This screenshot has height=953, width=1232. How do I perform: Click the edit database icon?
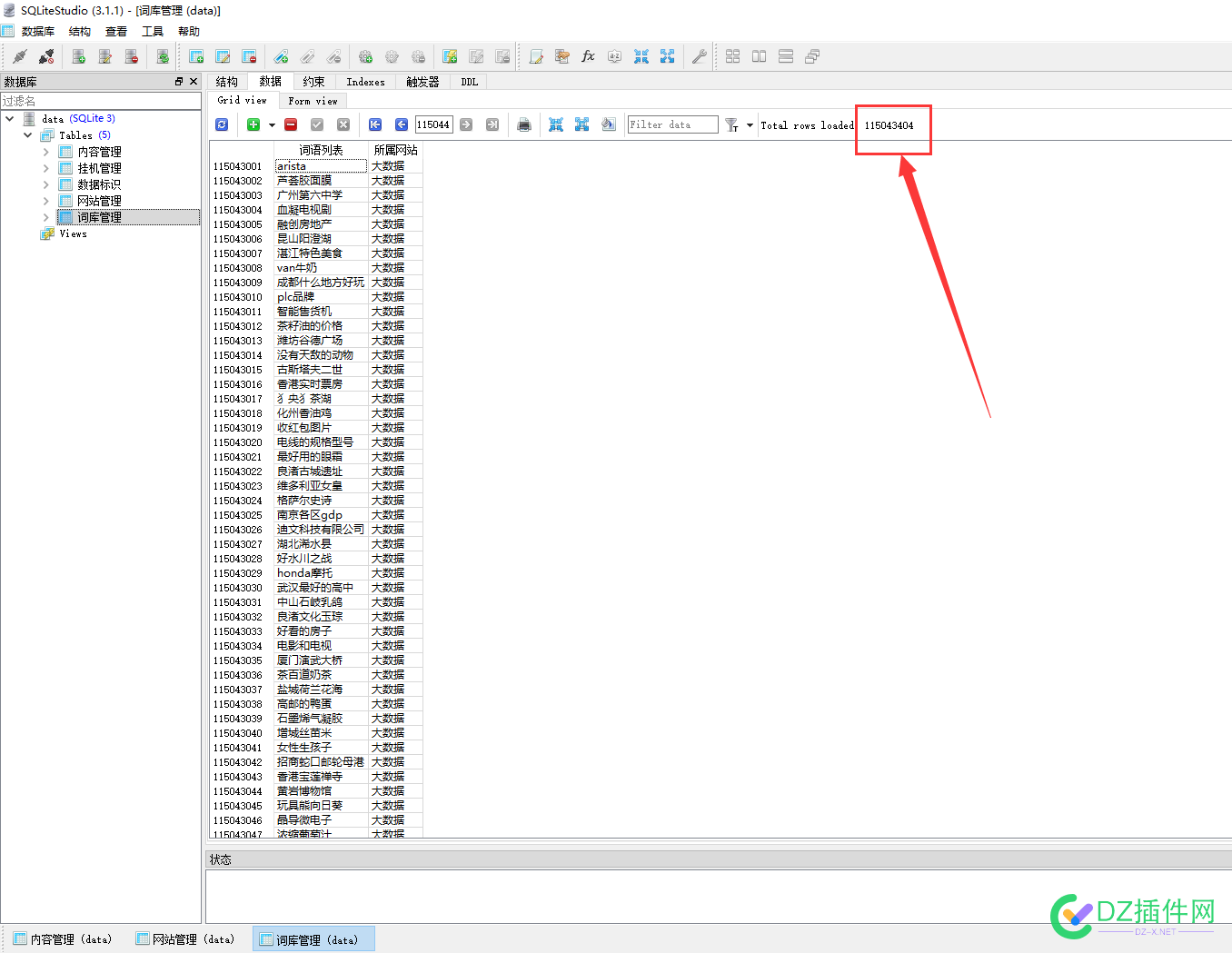point(105,56)
